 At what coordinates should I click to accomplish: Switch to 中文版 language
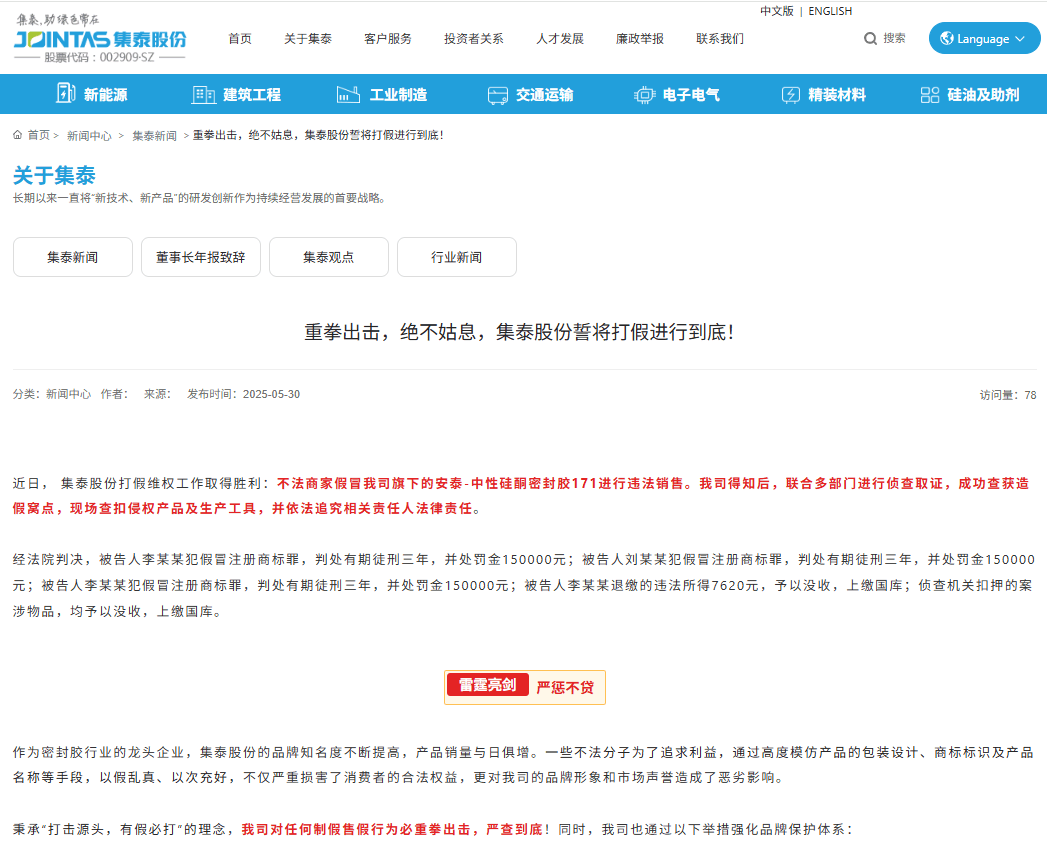(x=776, y=11)
